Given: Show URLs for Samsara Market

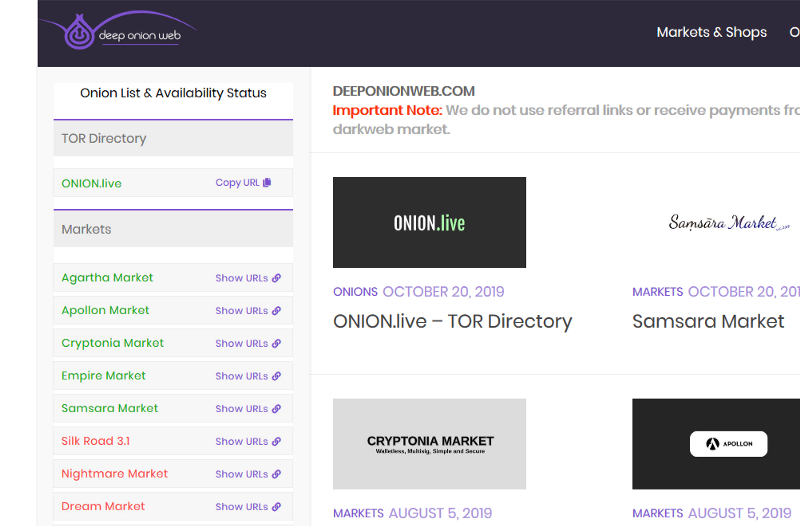Looking at the screenshot, I should 241,409.
